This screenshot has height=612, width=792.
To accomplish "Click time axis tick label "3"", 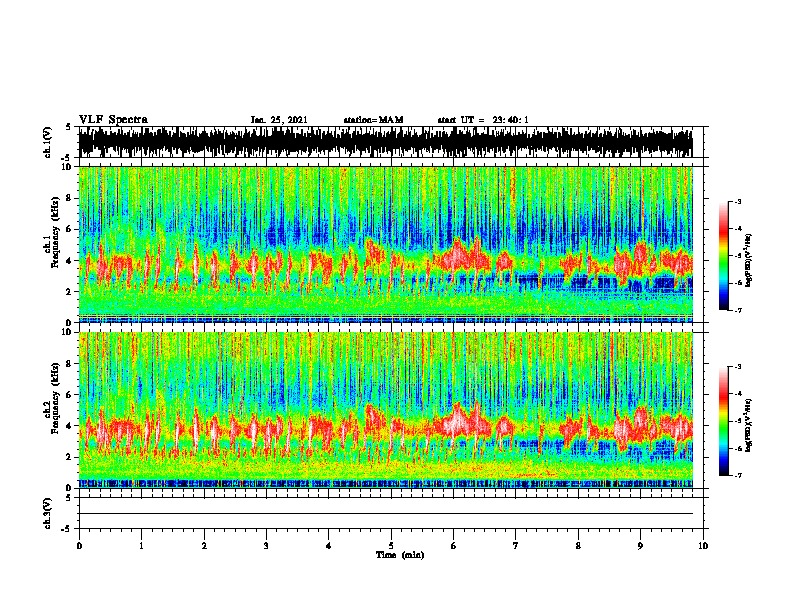I will (x=266, y=546).
